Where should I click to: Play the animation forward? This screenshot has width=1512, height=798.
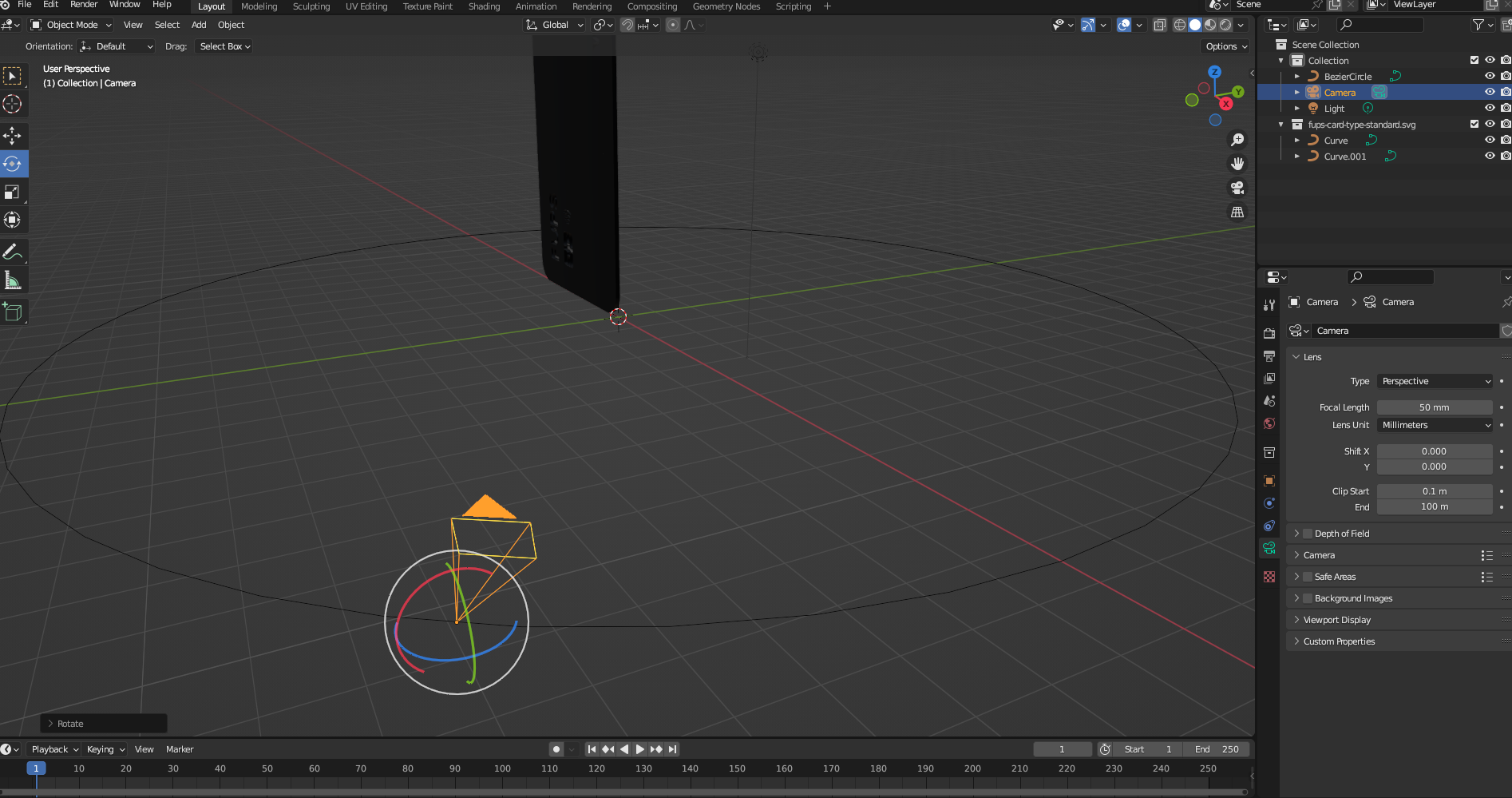(x=640, y=749)
